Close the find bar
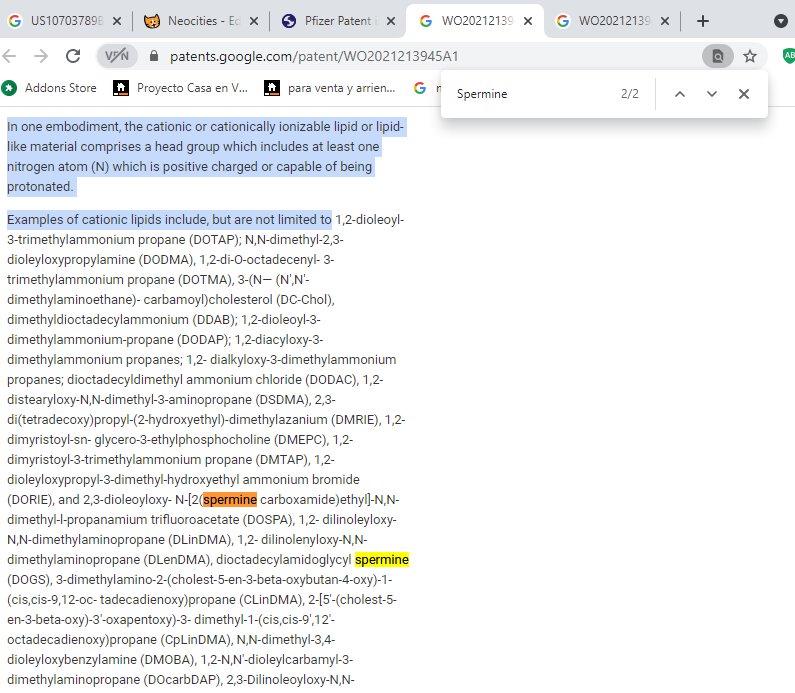This screenshot has width=795, height=693. pyautogui.click(x=744, y=94)
